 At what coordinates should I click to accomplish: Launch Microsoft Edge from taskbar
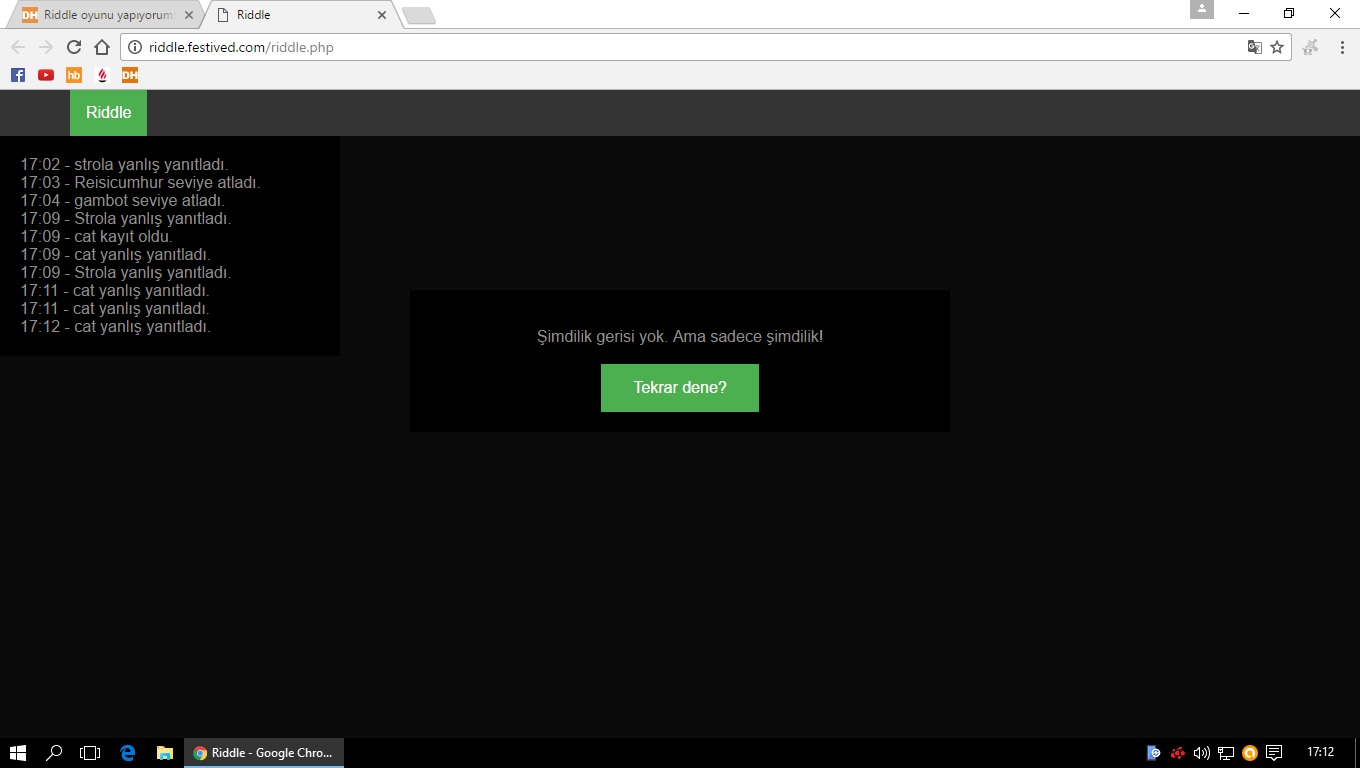click(x=128, y=753)
